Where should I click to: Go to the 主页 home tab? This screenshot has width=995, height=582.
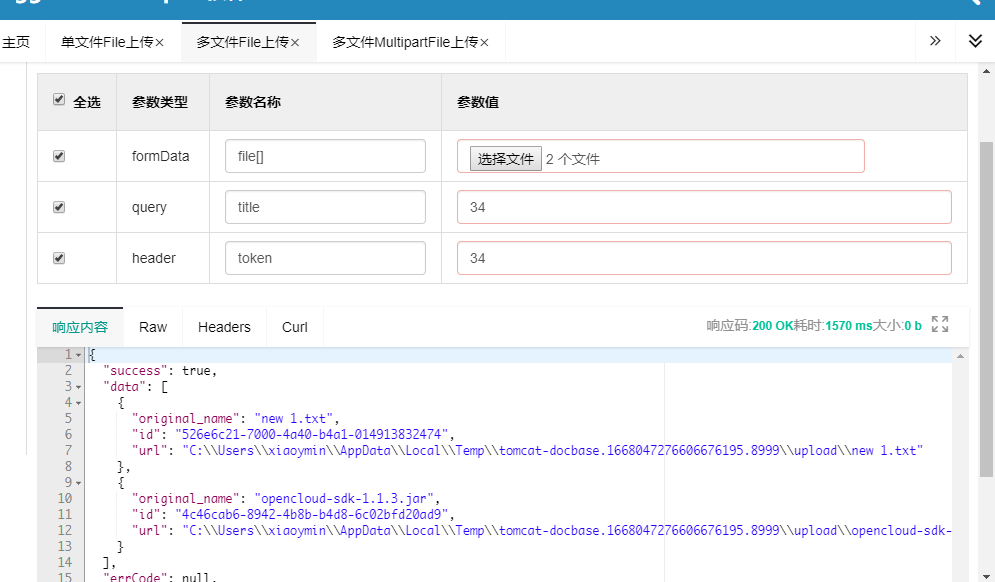pyautogui.click(x=15, y=42)
